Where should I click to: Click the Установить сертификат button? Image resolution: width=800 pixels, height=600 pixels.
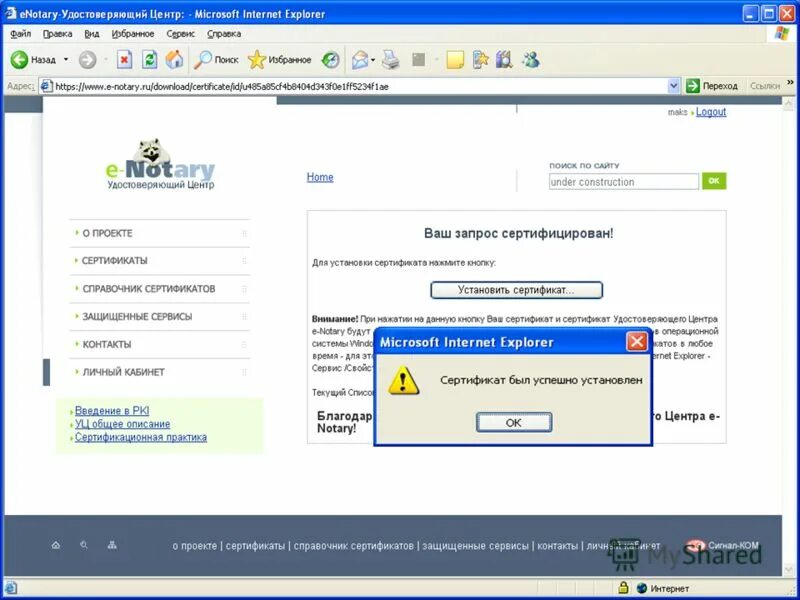tap(516, 290)
